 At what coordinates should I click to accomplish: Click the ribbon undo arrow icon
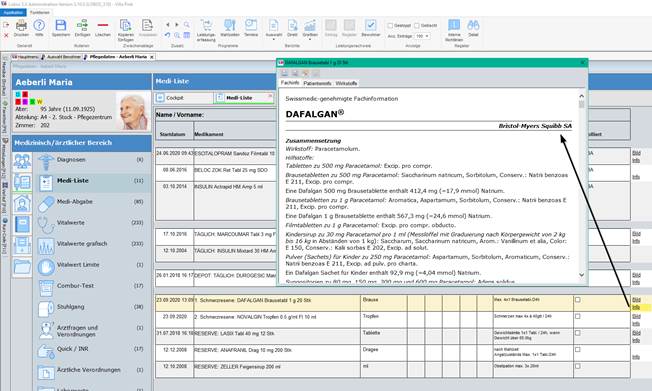168,35
